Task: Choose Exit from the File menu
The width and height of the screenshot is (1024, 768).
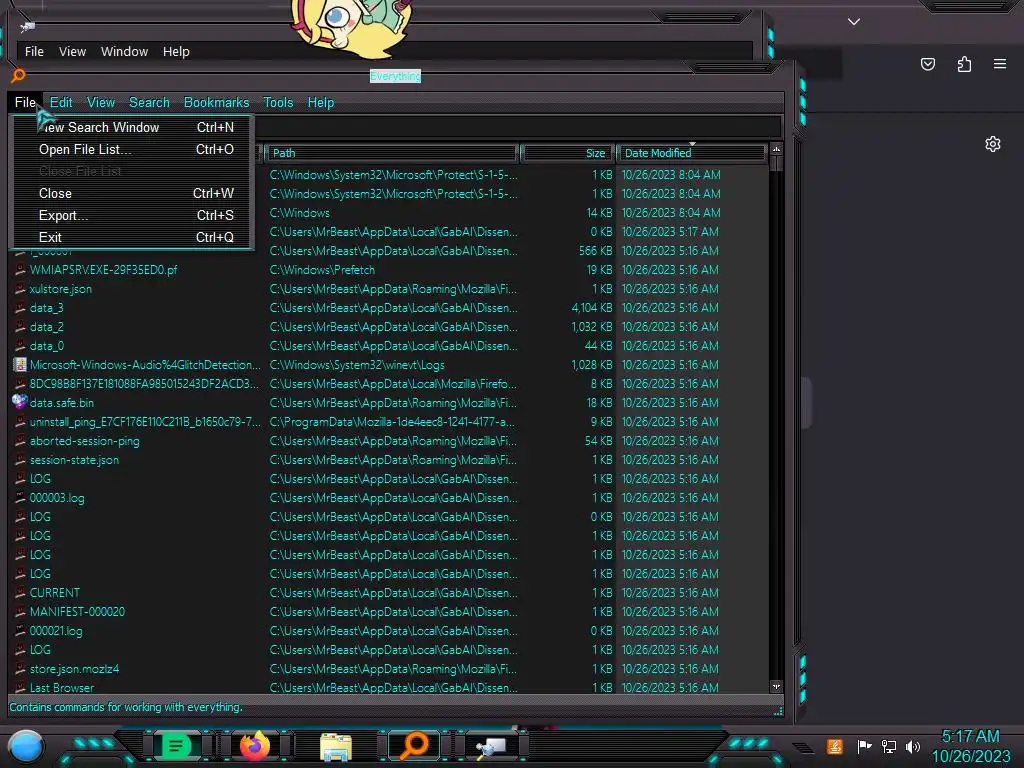Action: (133, 237)
